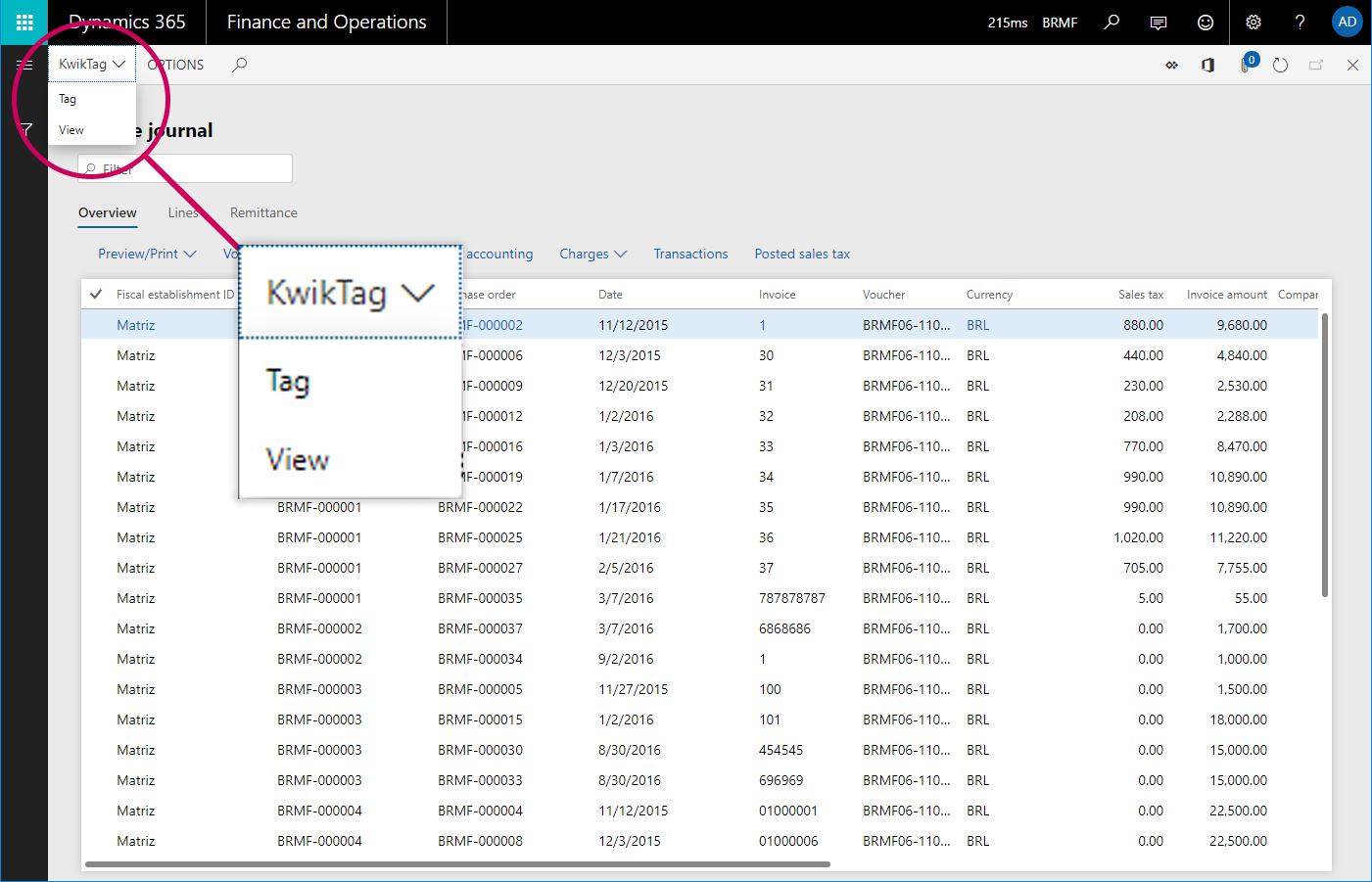This screenshot has height=882, width=1372.
Task: Open the messages chat icon
Action: [1159, 23]
